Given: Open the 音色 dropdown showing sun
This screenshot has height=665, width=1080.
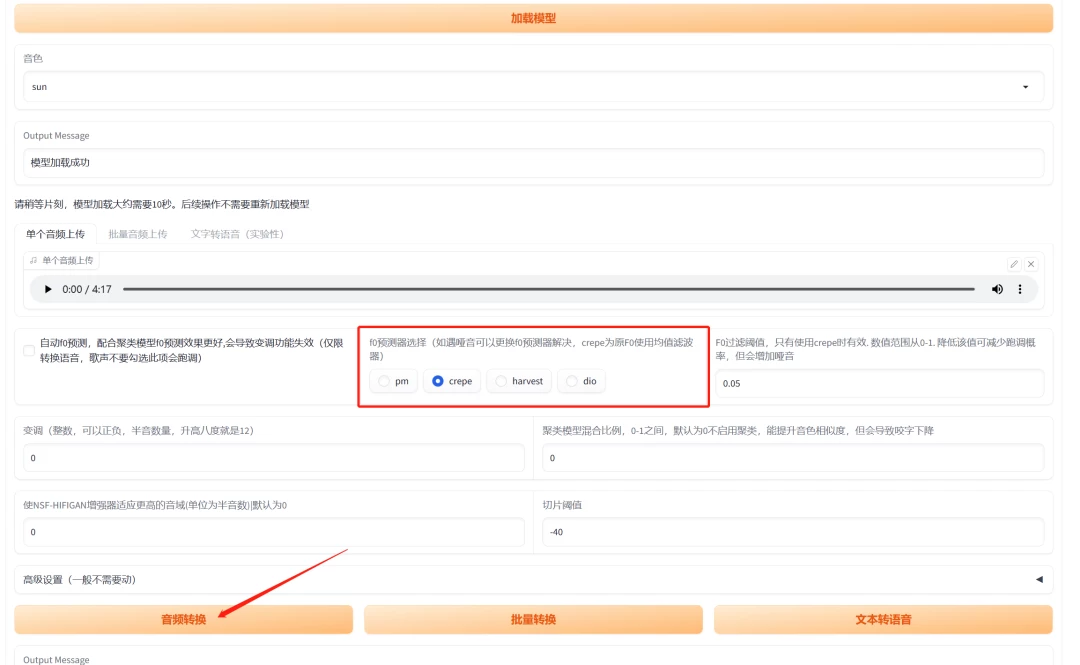Looking at the screenshot, I should pos(533,87).
